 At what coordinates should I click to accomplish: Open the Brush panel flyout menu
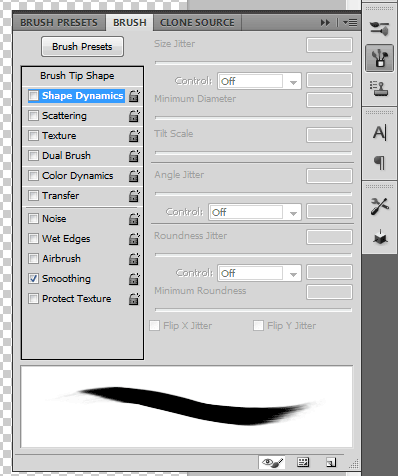pos(350,23)
